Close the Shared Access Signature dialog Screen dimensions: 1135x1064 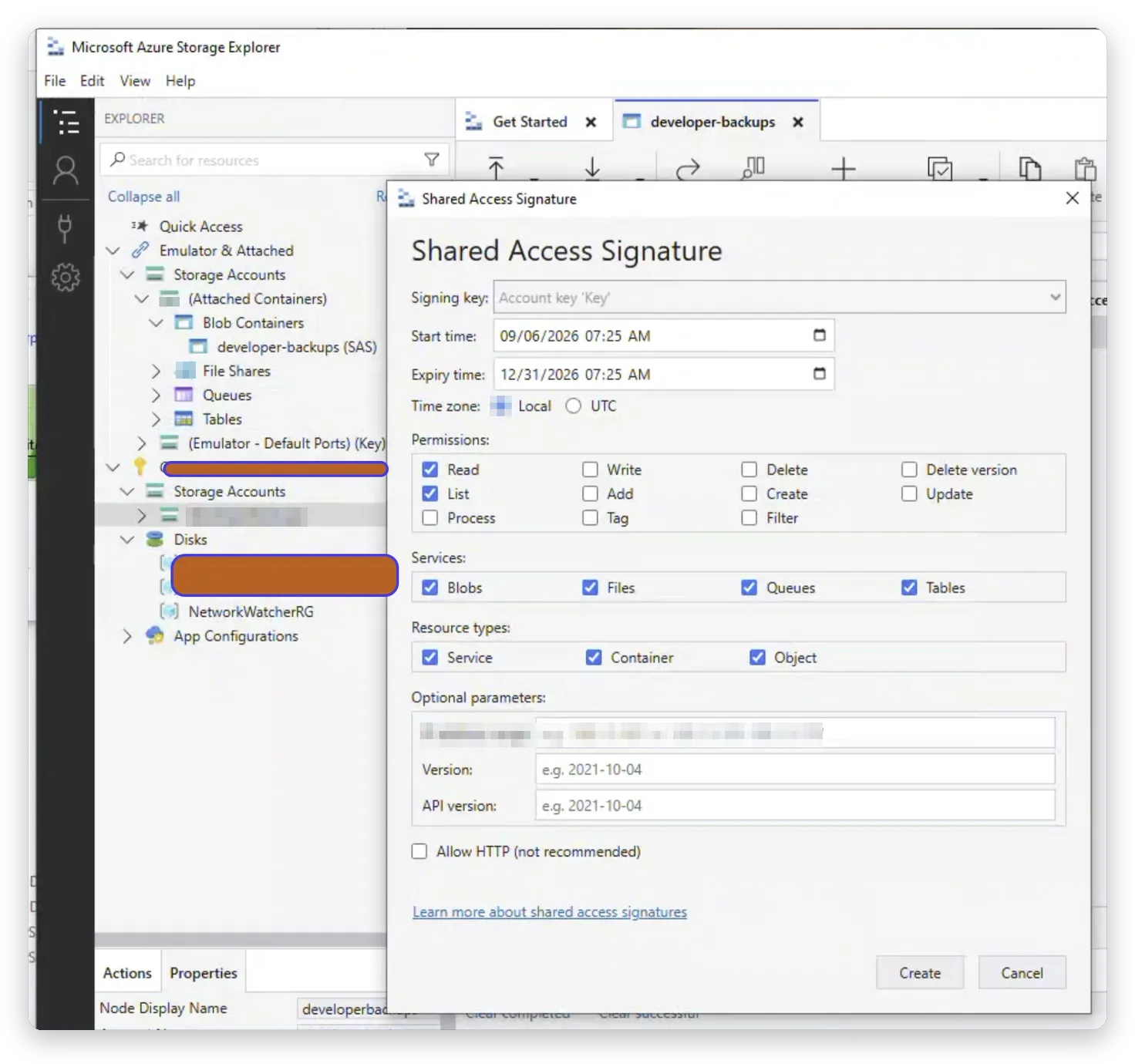tap(1072, 198)
